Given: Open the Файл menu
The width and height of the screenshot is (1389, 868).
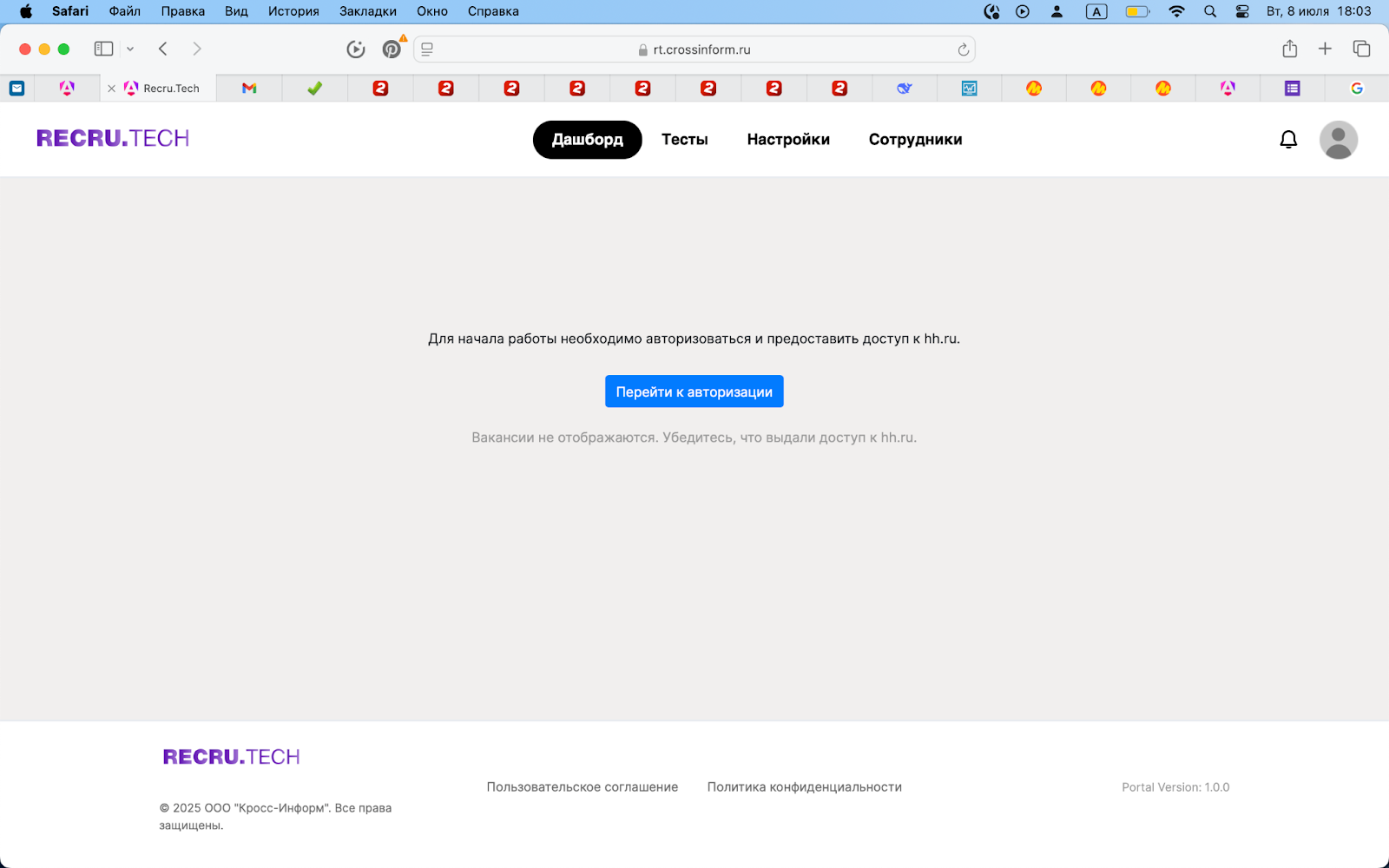Looking at the screenshot, I should 125,11.
